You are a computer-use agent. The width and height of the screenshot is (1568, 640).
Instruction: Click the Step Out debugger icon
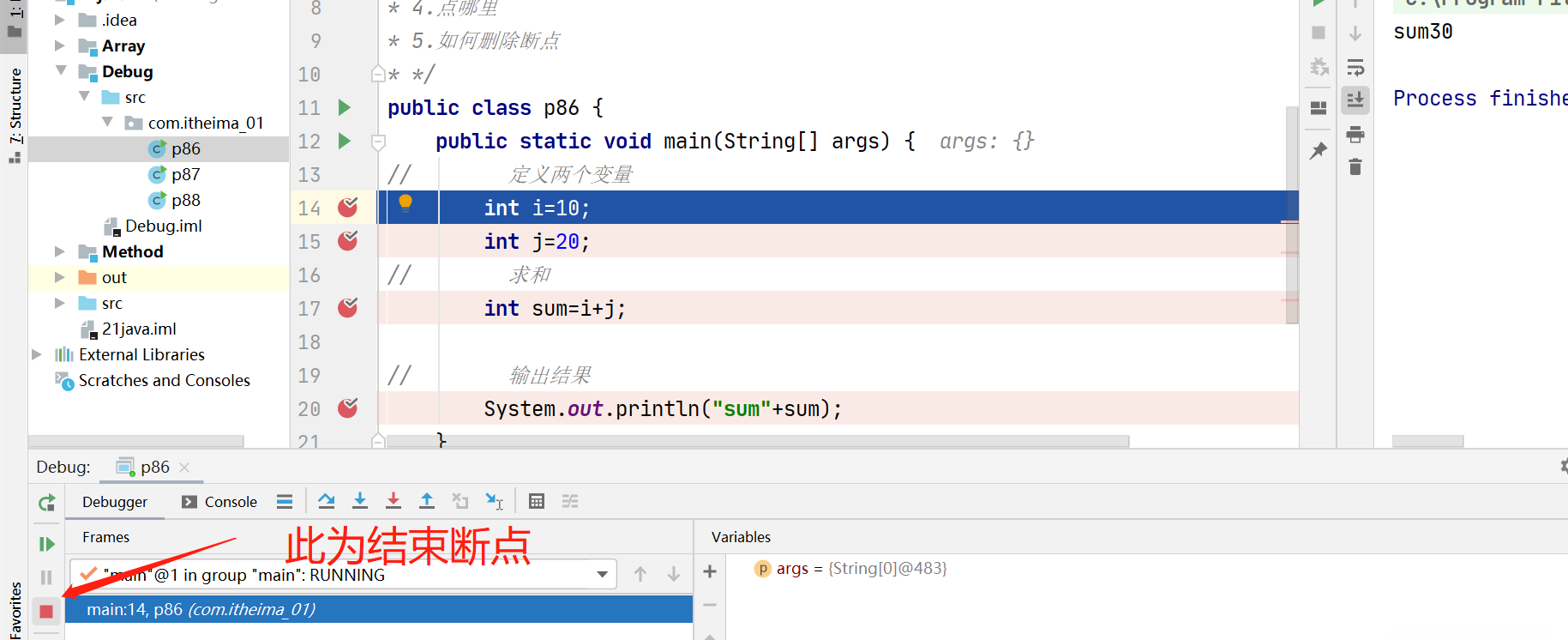click(426, 501)
